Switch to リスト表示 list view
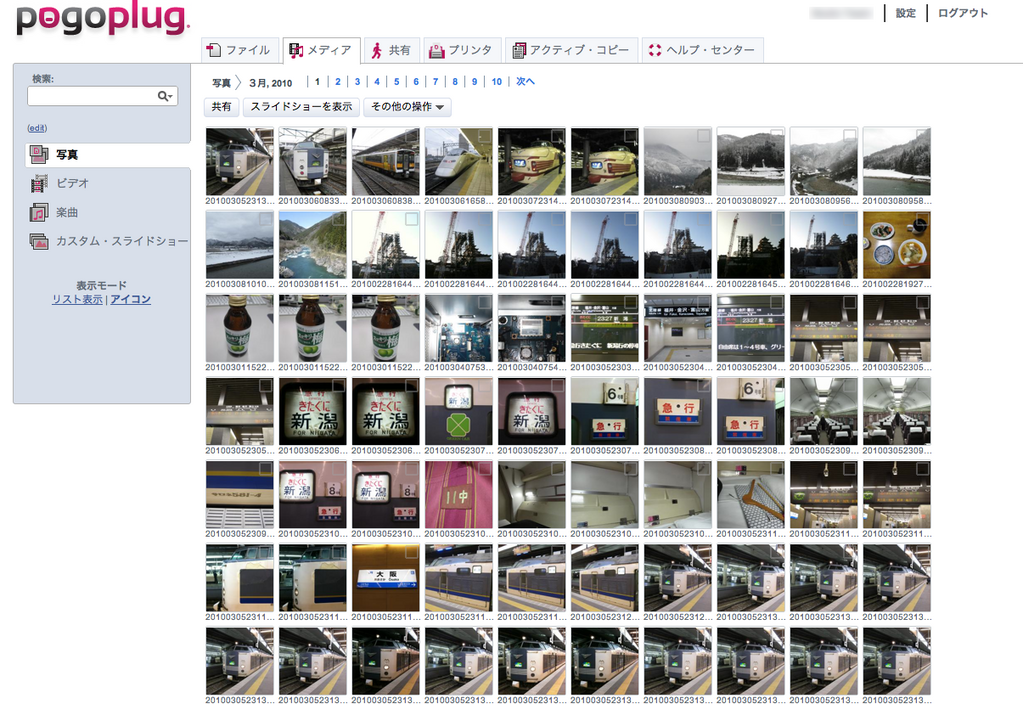The image size is (1023, 704). (77, 299)
